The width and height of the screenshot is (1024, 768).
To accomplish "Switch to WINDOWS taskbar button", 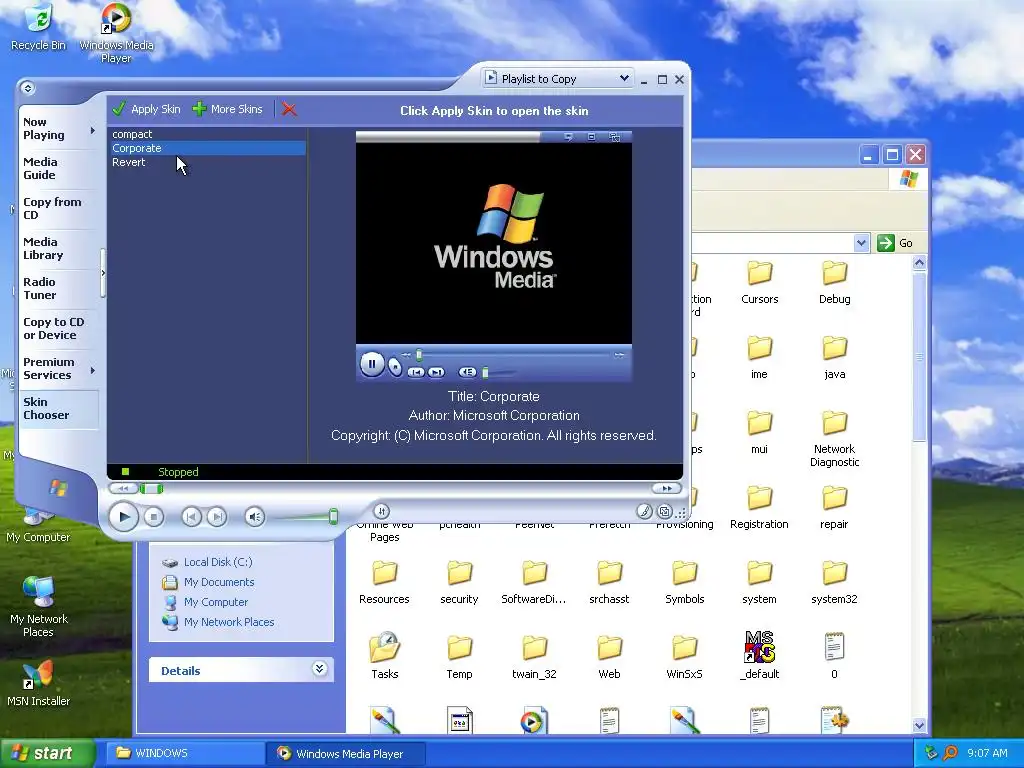I will [x=185, y=753].
